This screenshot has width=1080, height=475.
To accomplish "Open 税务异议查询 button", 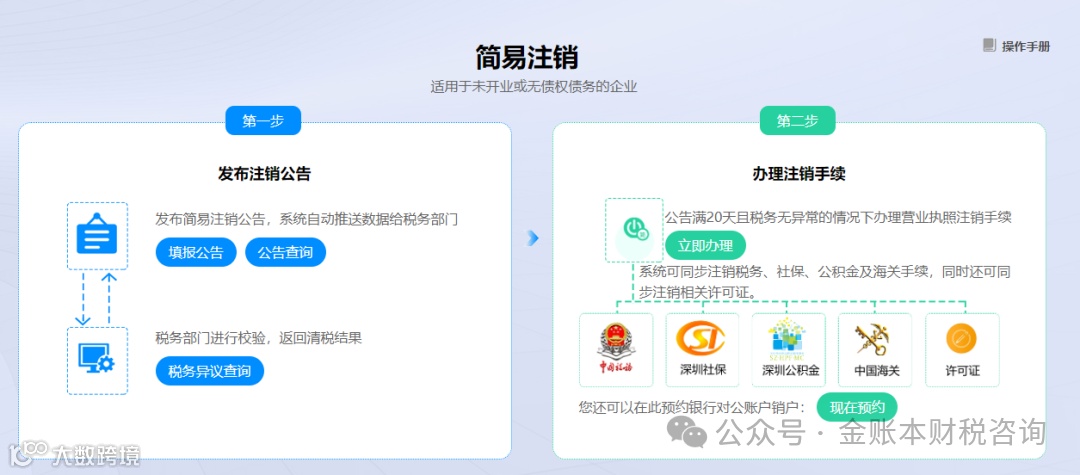I will click(x=209, y=372).
